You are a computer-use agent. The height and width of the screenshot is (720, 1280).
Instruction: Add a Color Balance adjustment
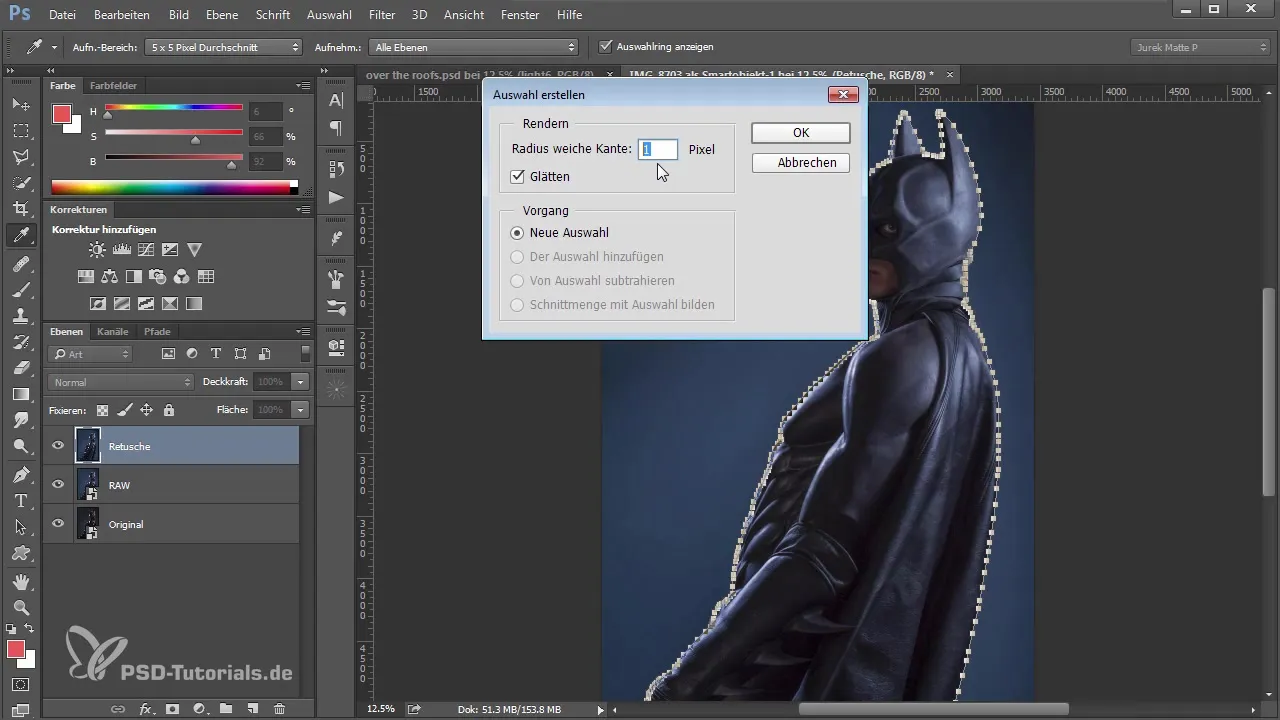[110, 277]
